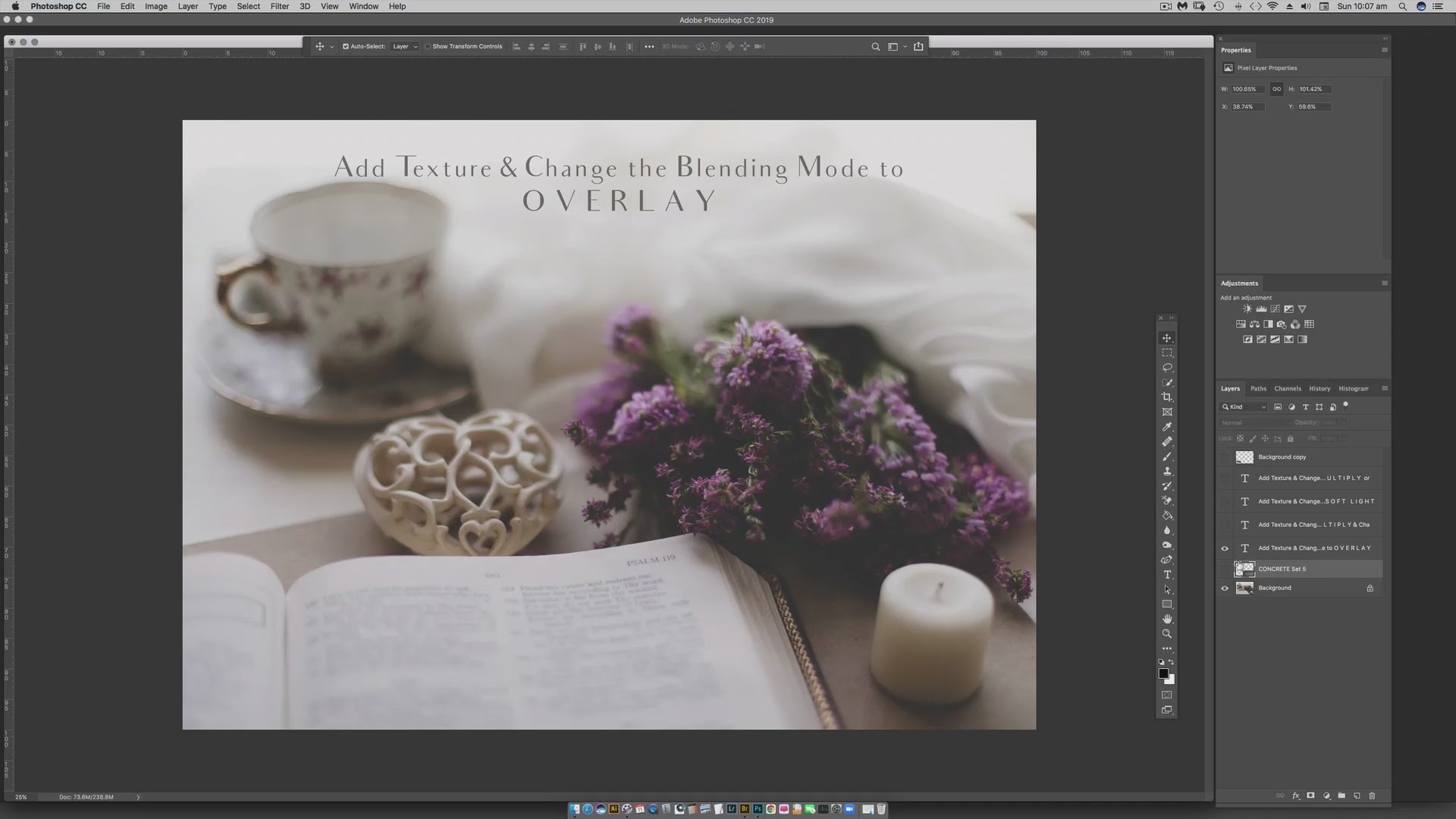
Task: Select the Horizontal Type tool
Action: 1167,575
